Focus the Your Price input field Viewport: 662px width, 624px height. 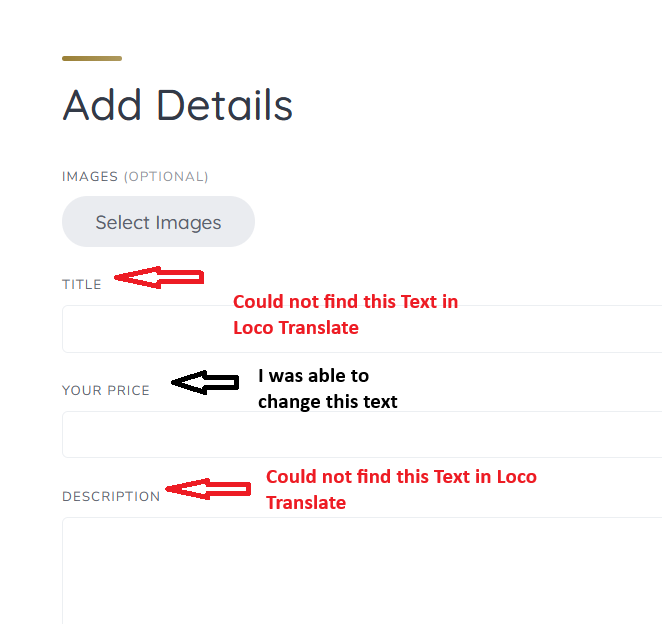click(x=362, y=434)
